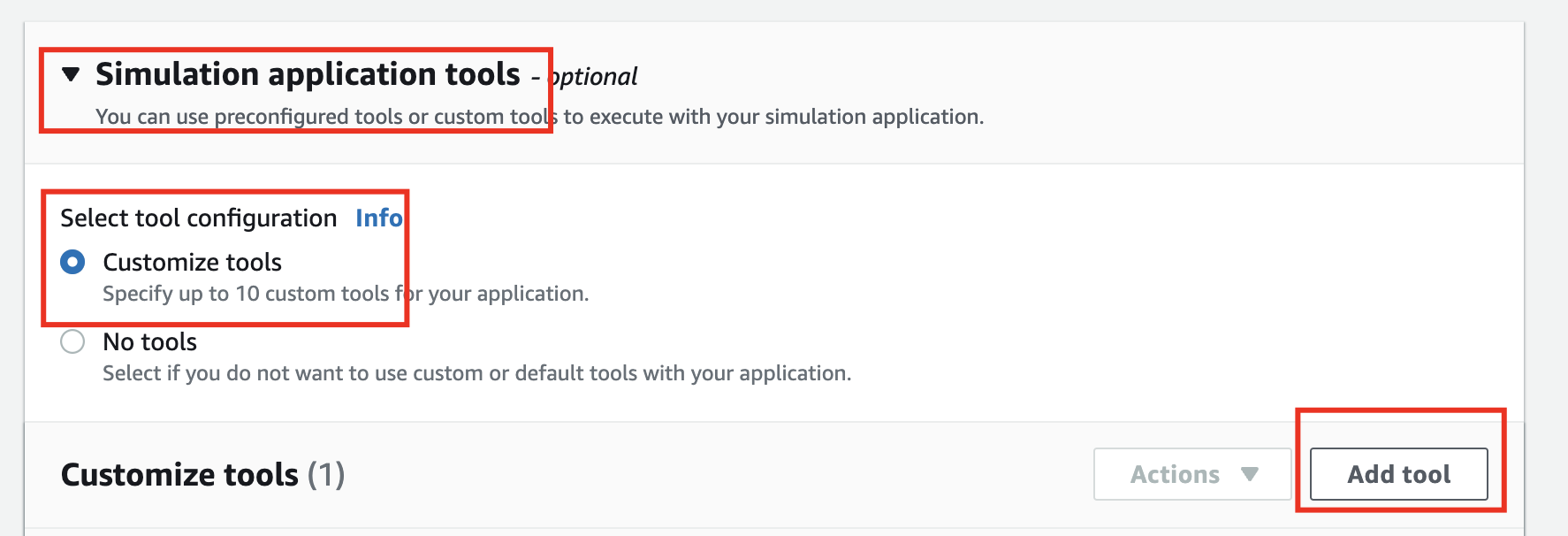Click the italic "optional" label
Viewport: 1568px width, 536px height.
pos(594,77)
